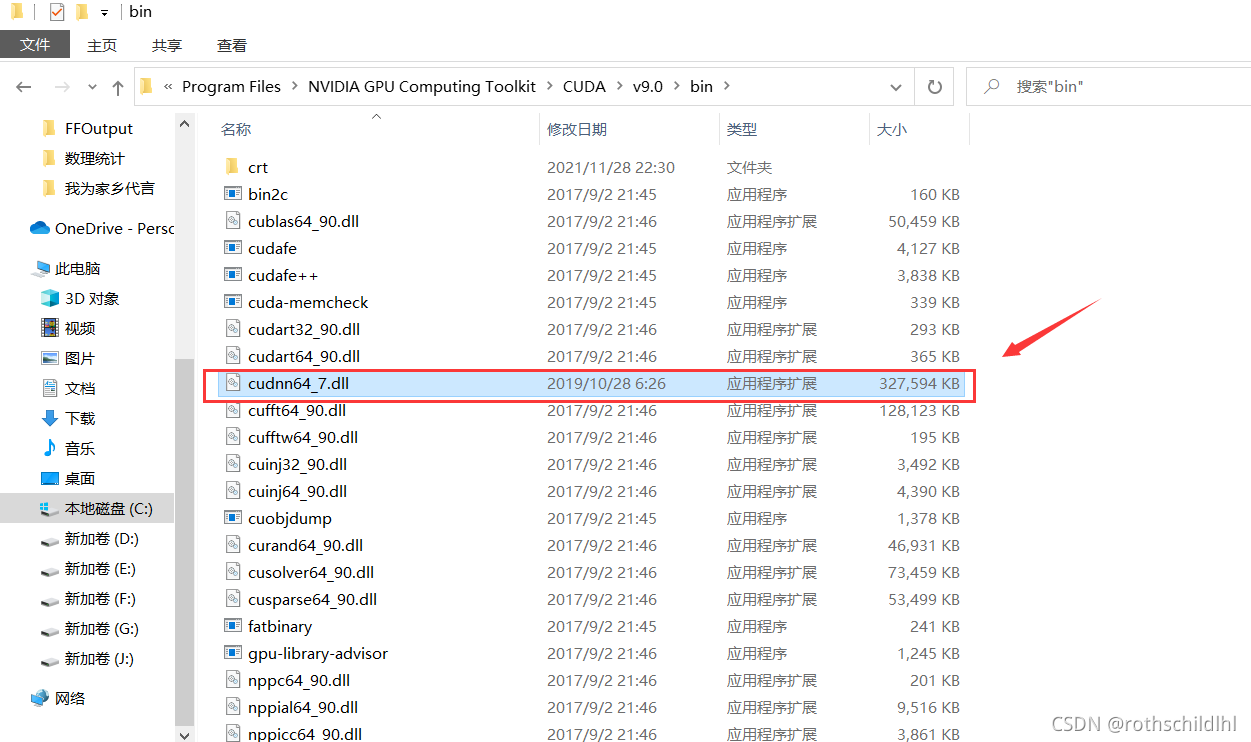Screen dimensions: 1251x742
Task: Open 文档 library in navigation pane
Action: coord(79,388)
